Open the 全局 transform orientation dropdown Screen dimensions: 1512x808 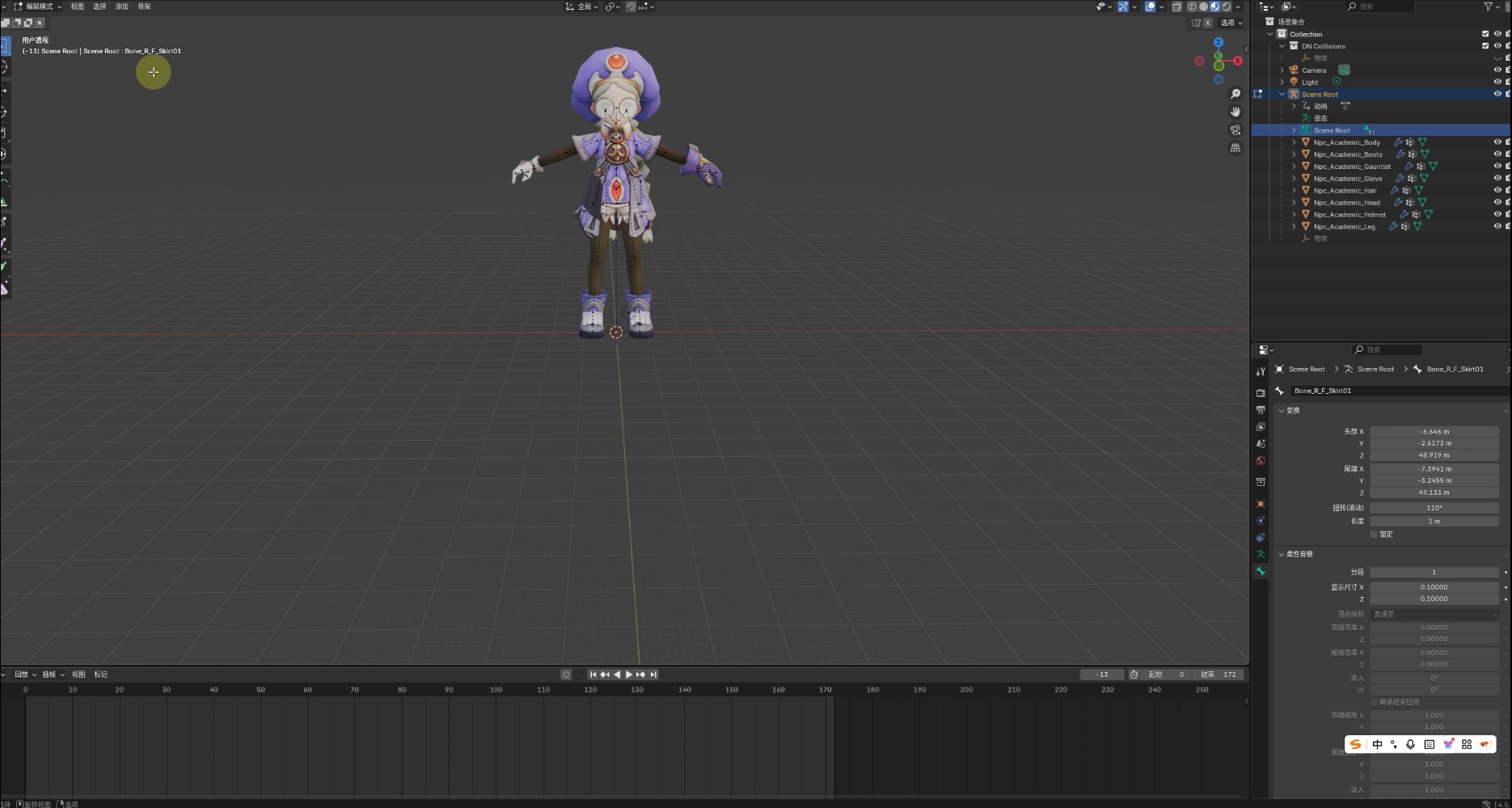tap(582, 6)
